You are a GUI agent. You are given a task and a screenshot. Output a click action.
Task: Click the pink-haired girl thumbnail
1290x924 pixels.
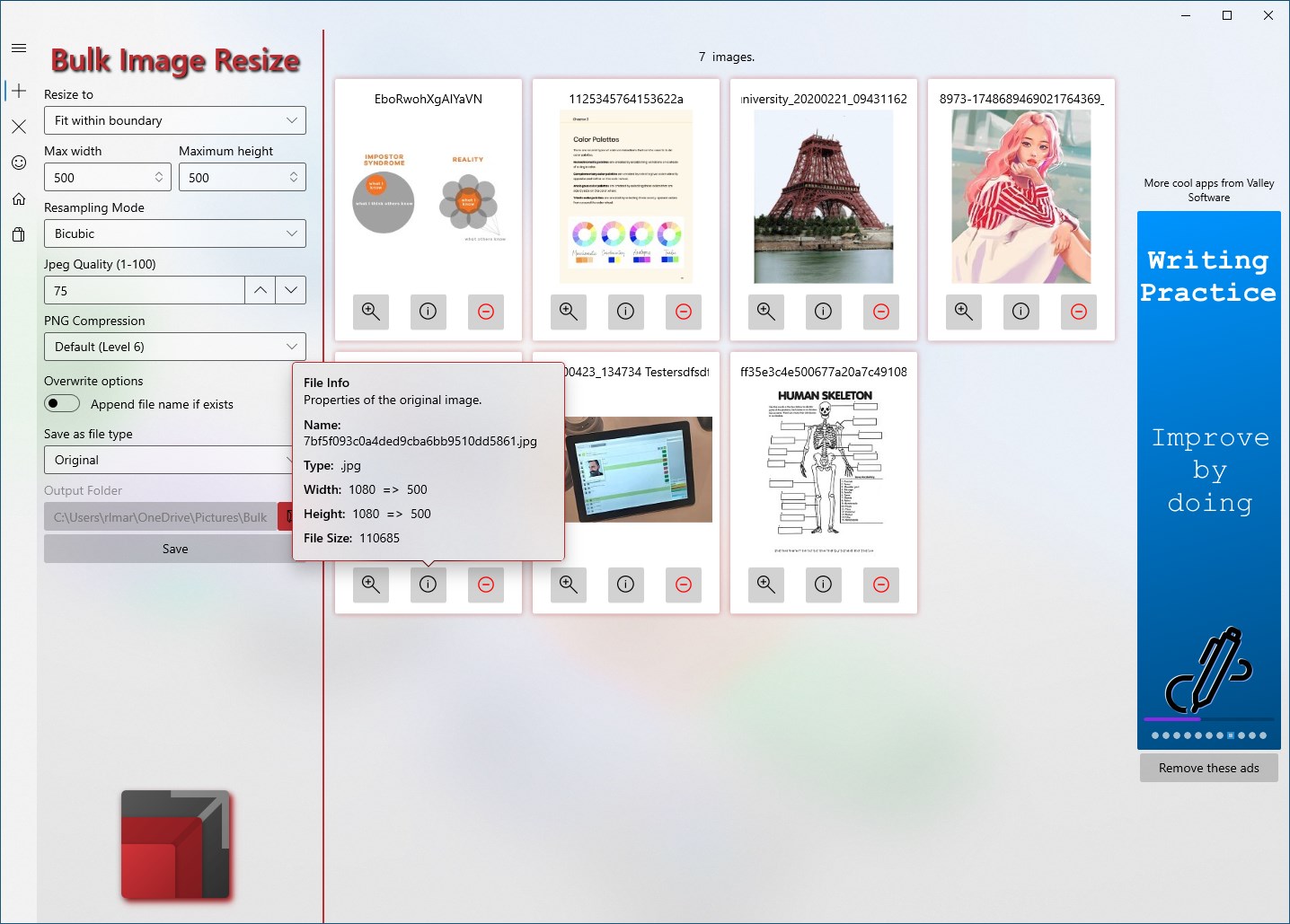[x=1021, y=198]
